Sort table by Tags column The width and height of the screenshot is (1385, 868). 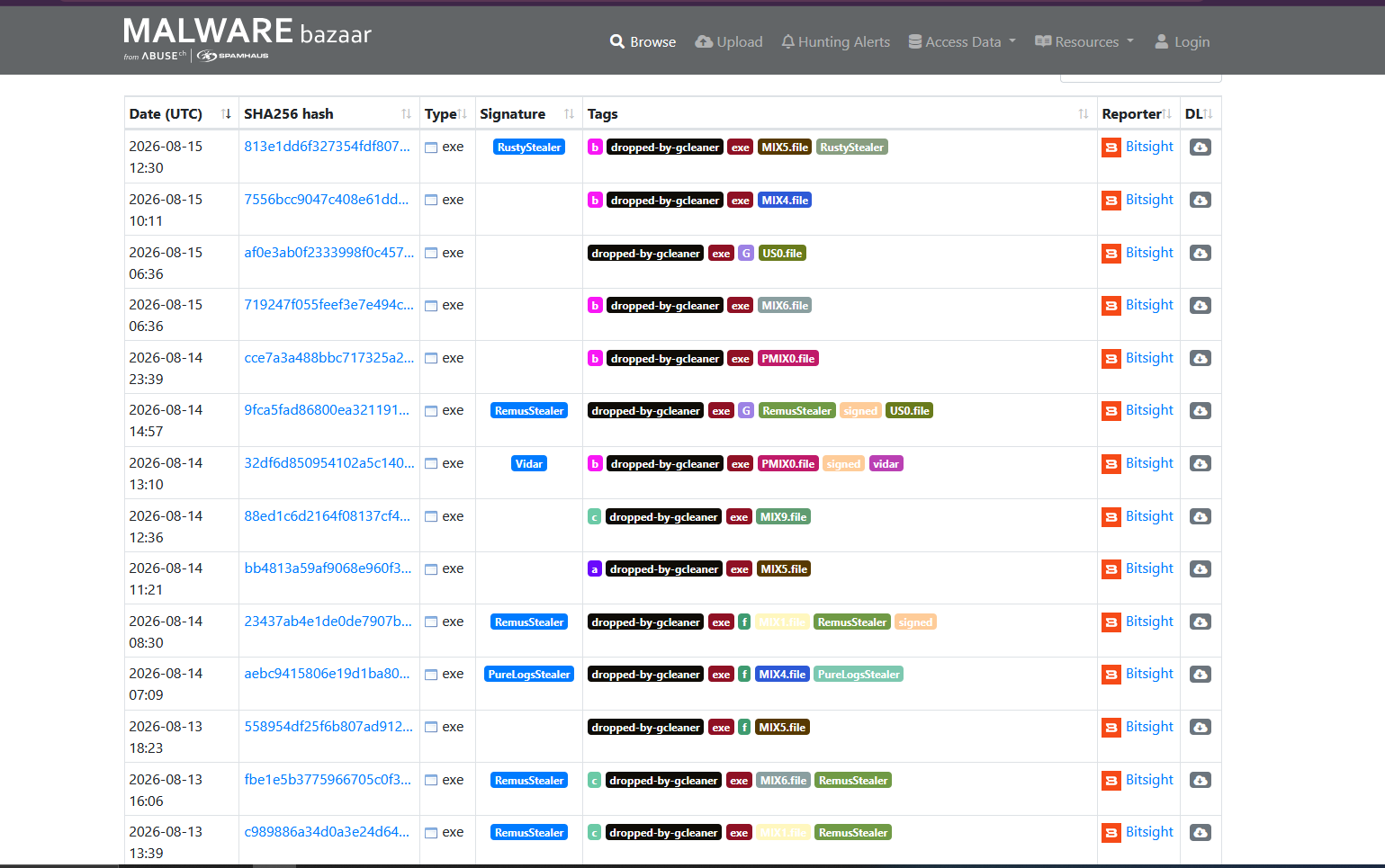click(839, 113)
